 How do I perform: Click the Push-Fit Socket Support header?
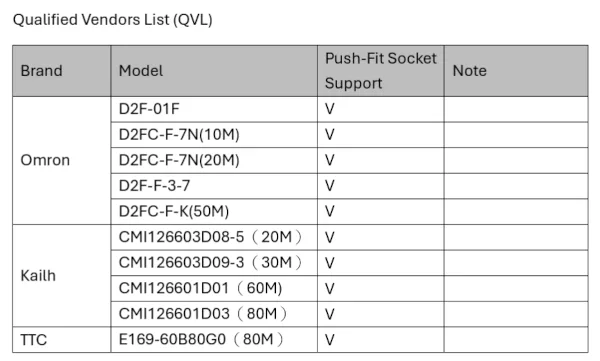pos(381,71)
